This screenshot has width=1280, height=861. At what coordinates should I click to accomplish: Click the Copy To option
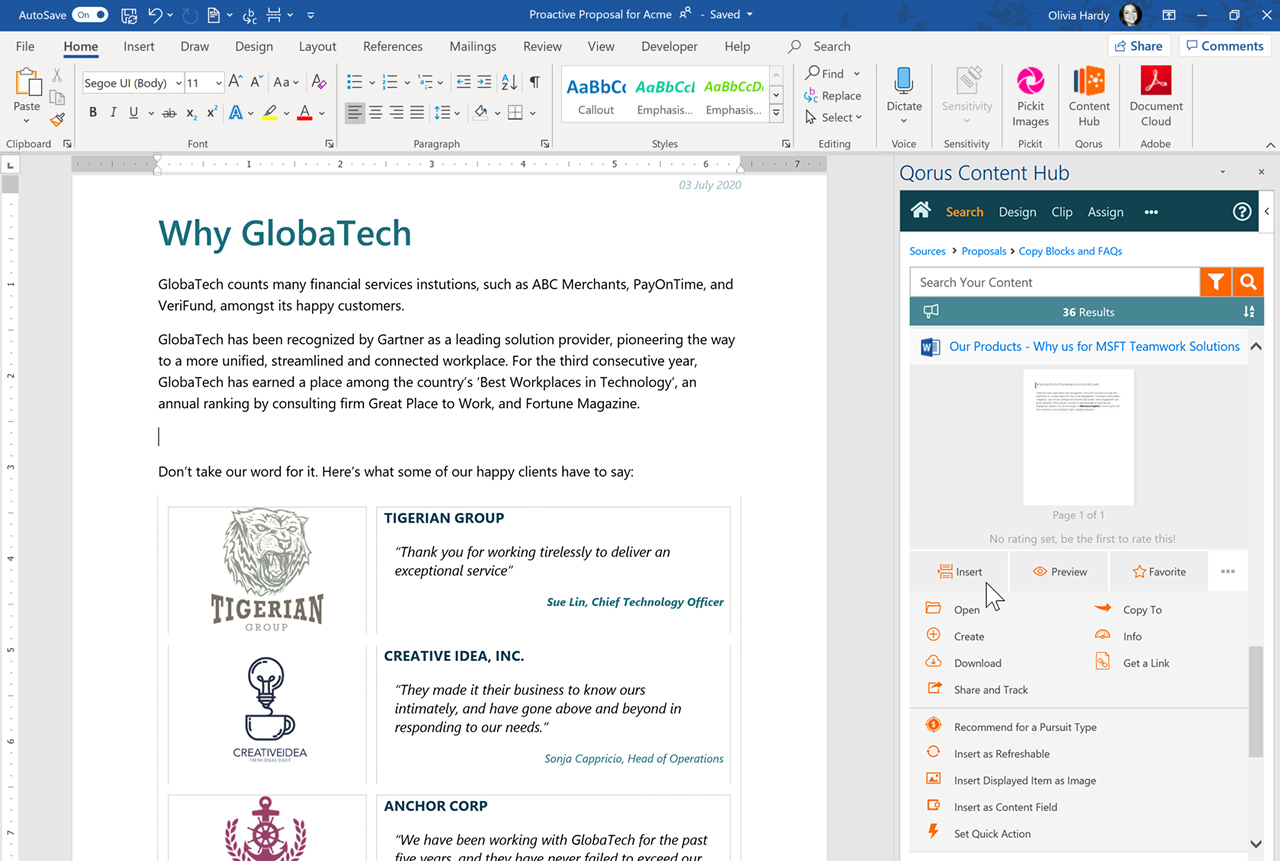click(x=1130, y=609)
